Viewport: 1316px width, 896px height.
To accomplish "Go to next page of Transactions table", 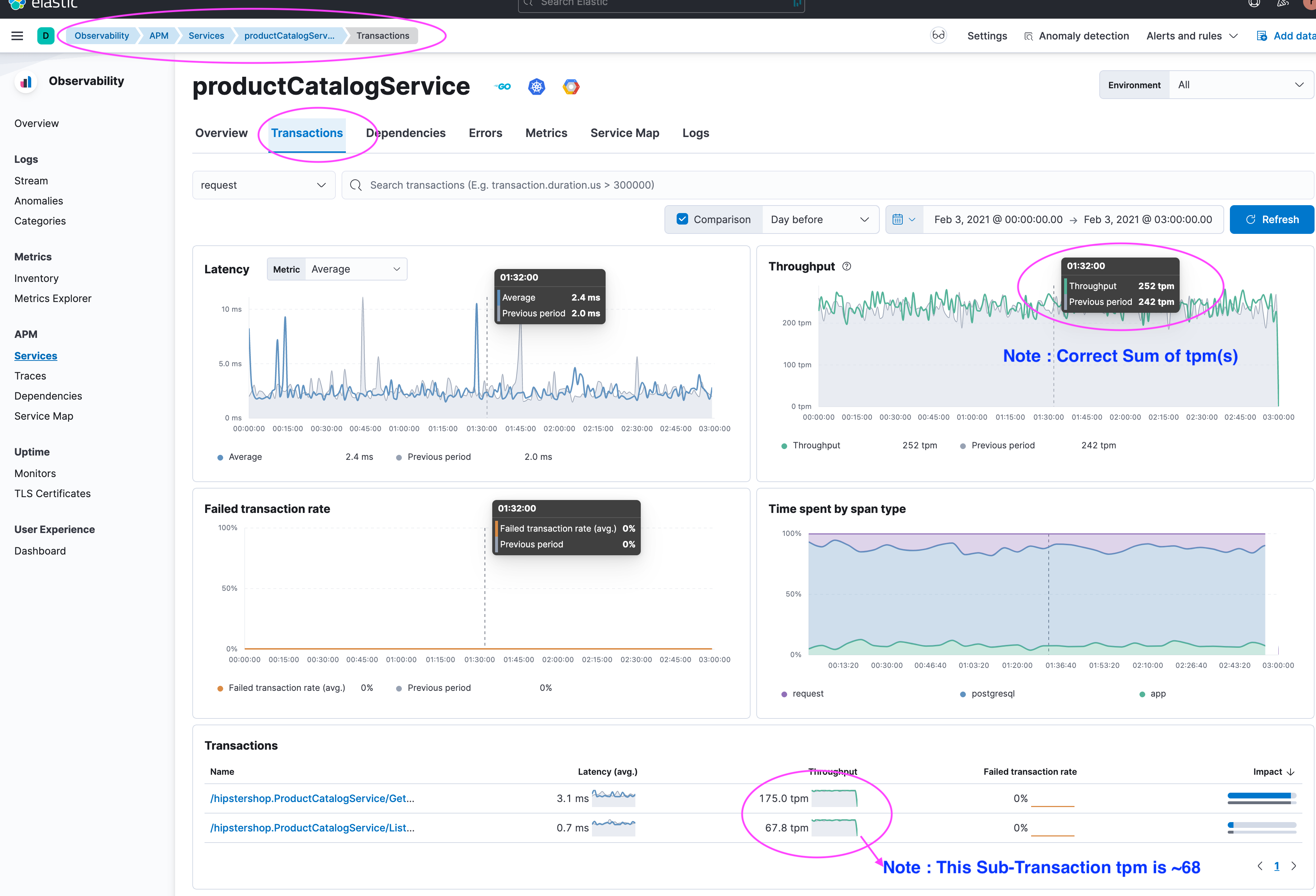I will coord(1293,866).
